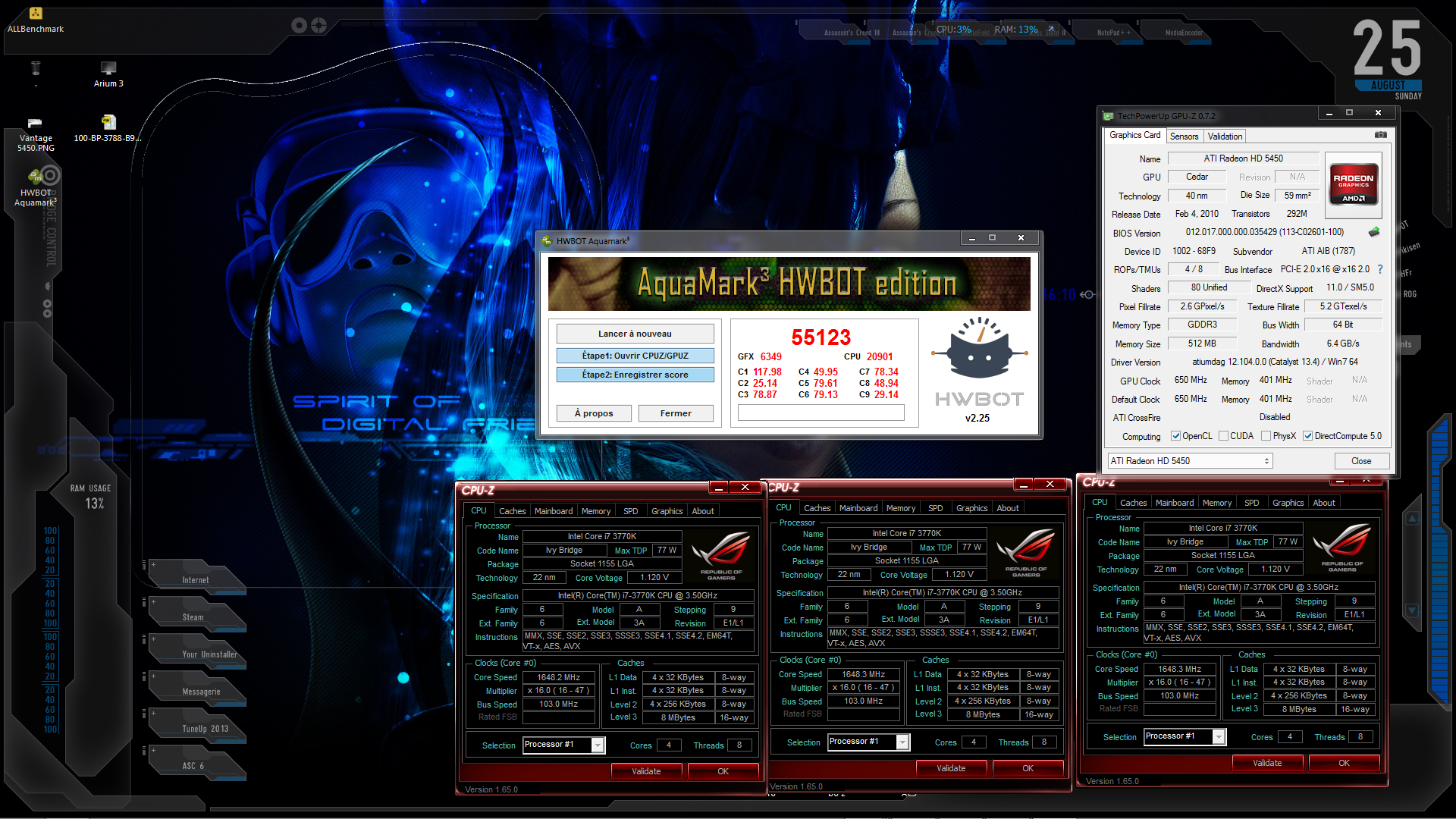
Task: Click the Bus Interface question mark icon
Action: 1379,269
